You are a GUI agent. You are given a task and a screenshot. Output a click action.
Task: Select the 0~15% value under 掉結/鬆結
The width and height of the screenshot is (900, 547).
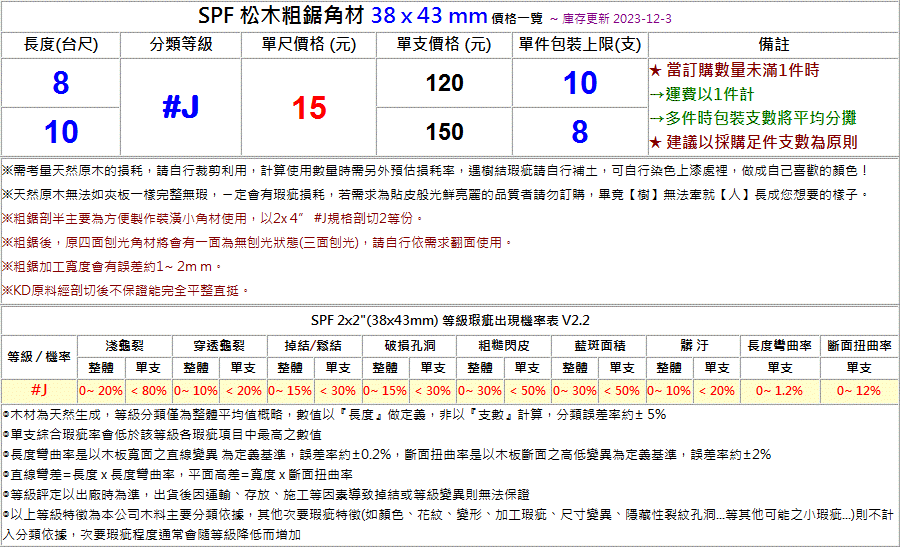[290, 391]
